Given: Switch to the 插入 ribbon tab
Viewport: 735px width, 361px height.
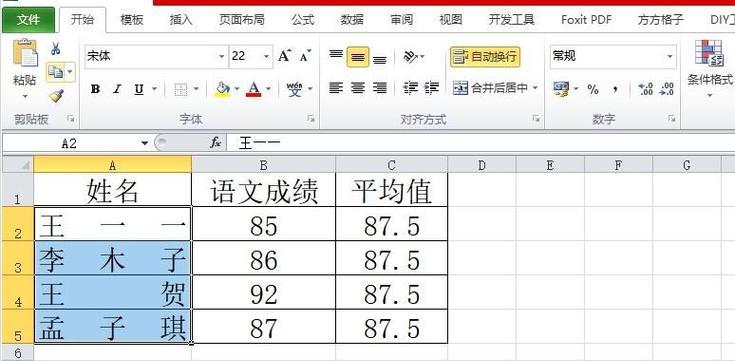Looking at the screenshot, I should coord(181,19).
